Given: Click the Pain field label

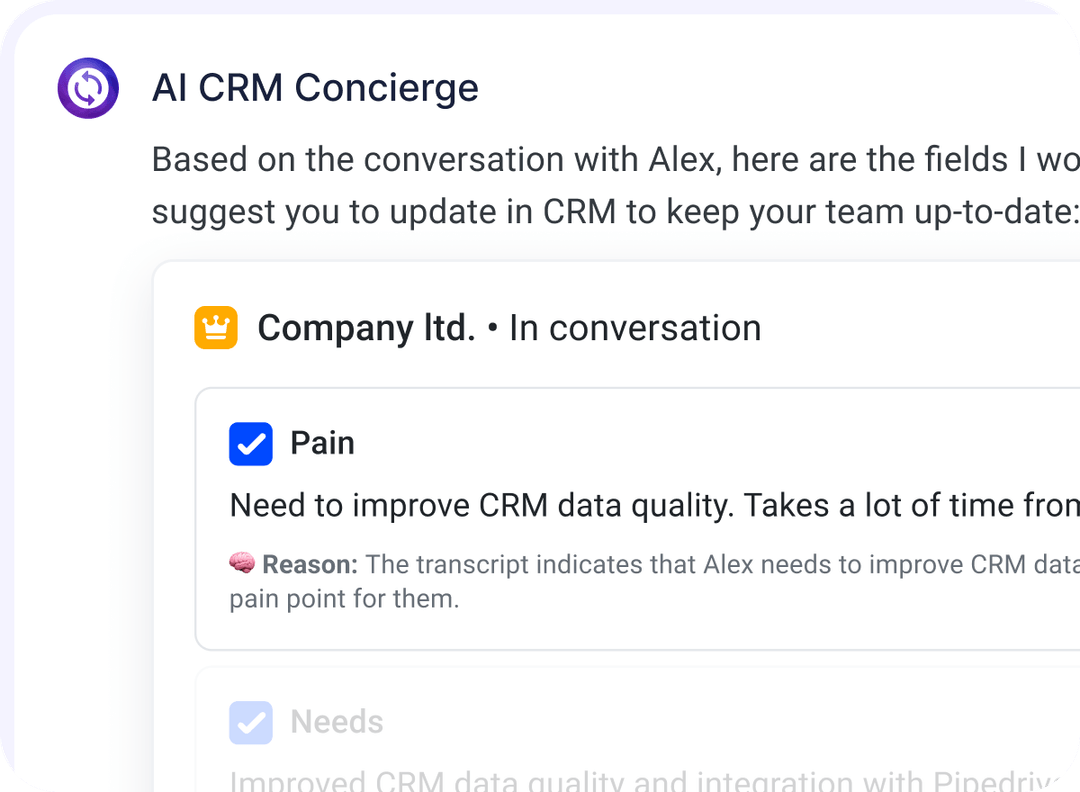Looking at the screenshot, I should pos(322,443).
